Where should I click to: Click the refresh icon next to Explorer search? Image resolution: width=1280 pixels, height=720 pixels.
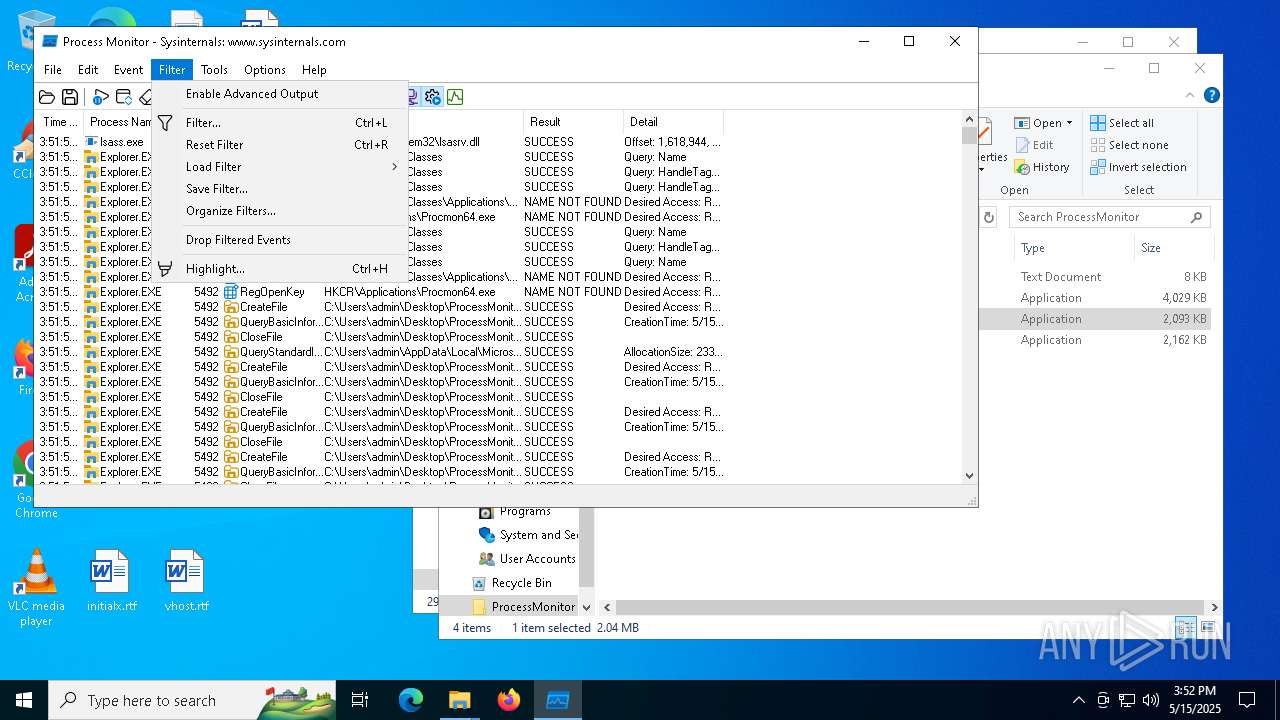[x=989, y=217]
